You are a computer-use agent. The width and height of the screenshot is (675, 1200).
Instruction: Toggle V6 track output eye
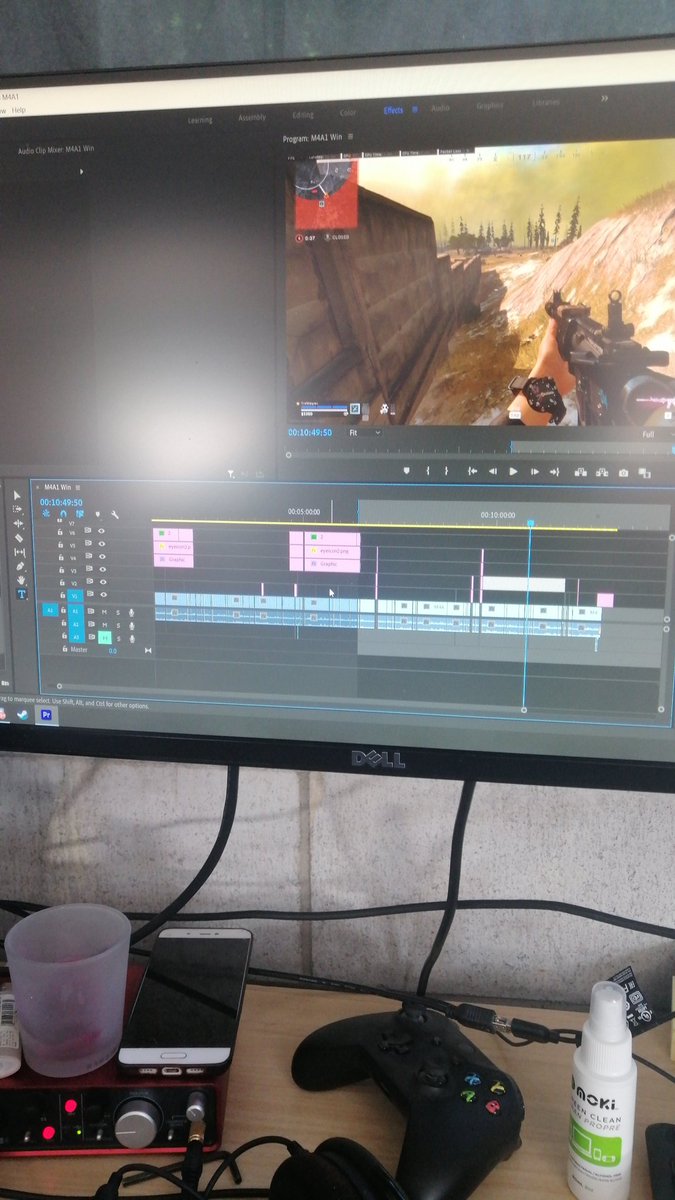pyautogui.click(x=101, y=531)
